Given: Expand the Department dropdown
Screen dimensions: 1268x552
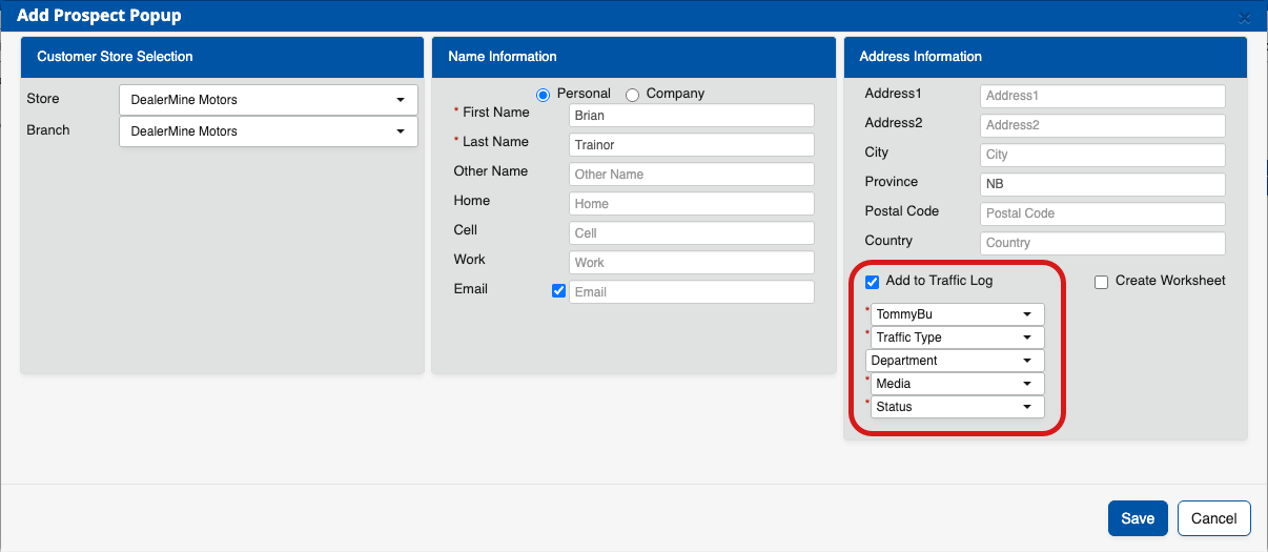Looking at the screenshot, I should [954, 361].
